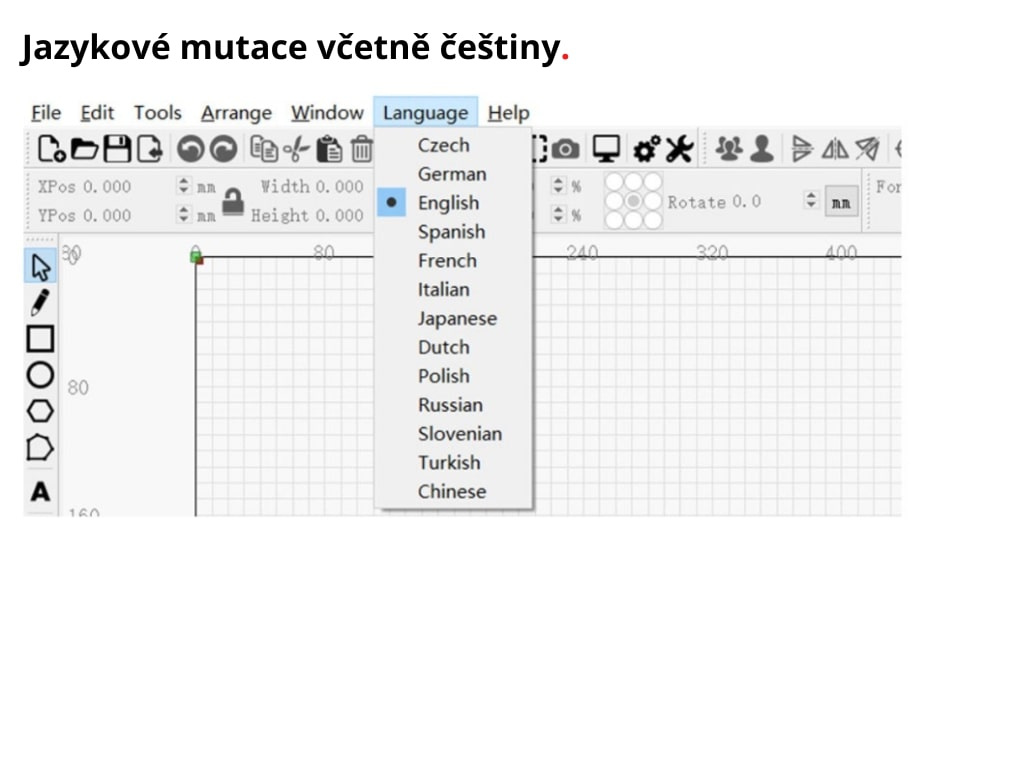Open the Window menu

tap(327, 112)
